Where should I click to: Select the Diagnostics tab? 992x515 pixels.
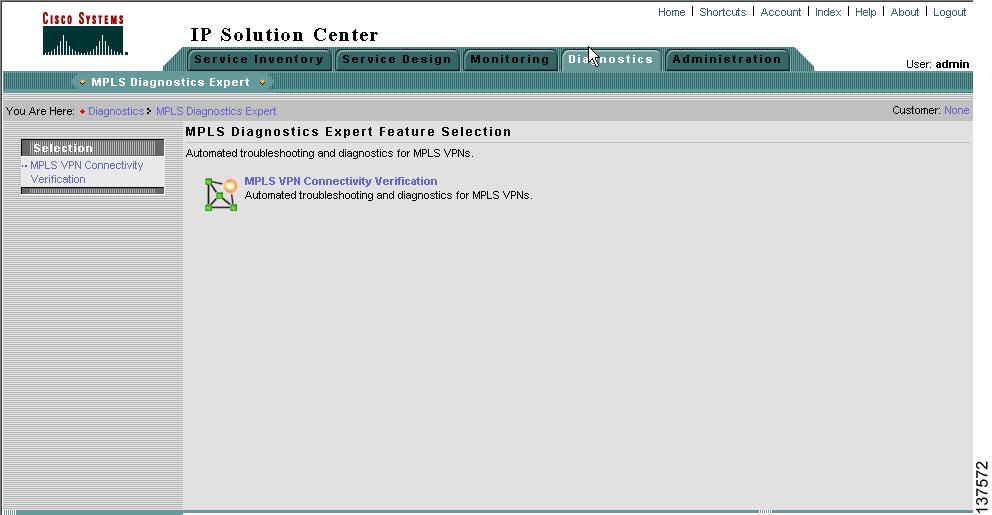click(x=611, y=59)
